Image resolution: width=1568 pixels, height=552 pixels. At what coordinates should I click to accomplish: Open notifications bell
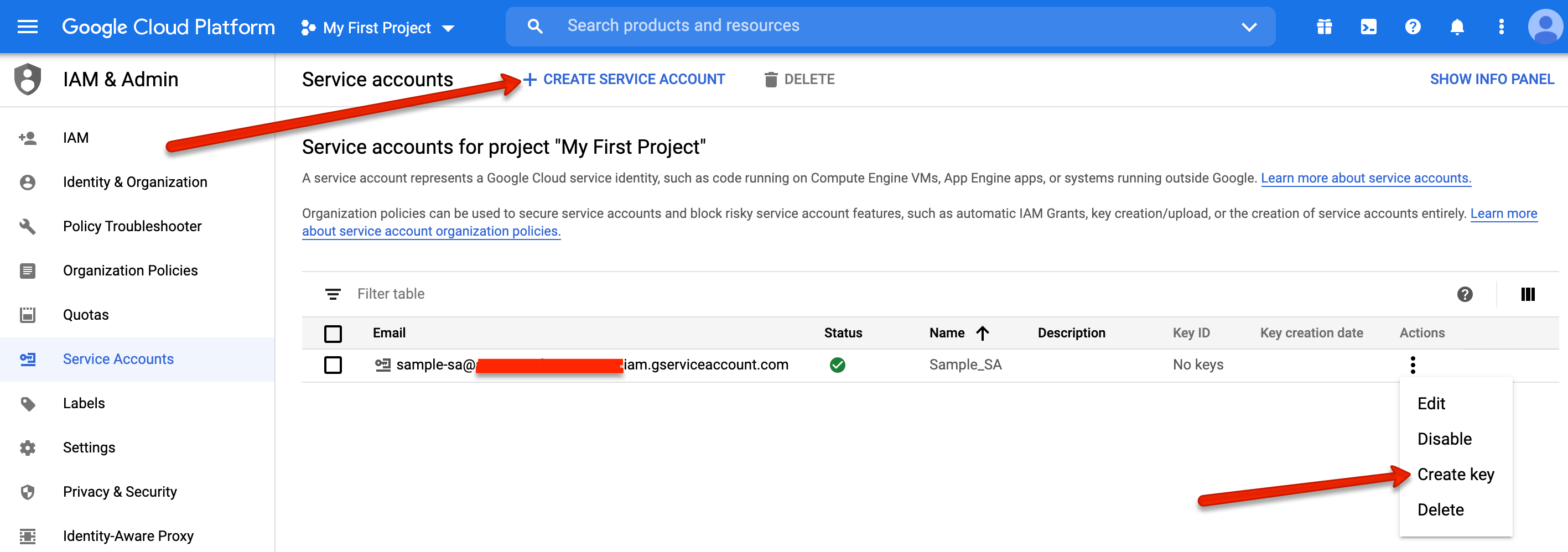pos(1457,27)
